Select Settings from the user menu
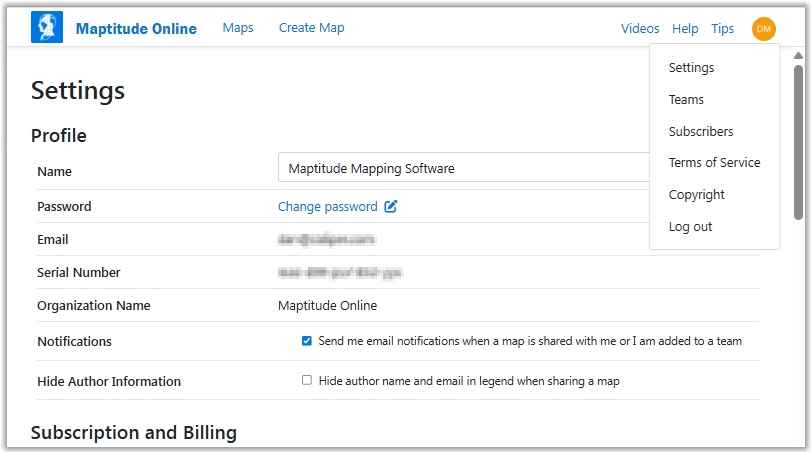 (x=691, y=68)
